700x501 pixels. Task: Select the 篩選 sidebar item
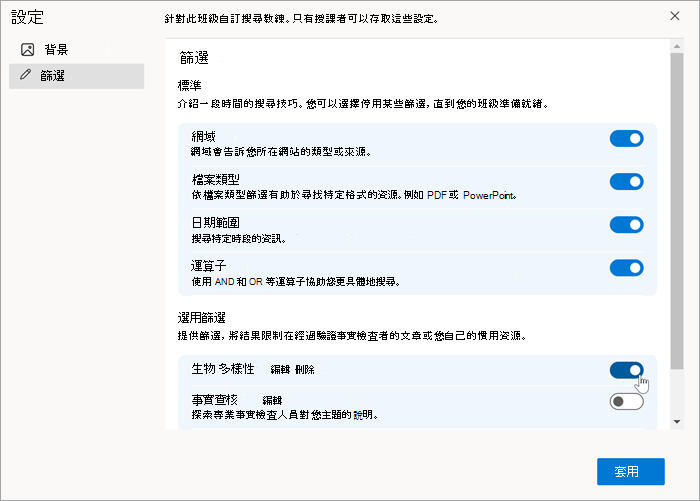click(76, 76)
